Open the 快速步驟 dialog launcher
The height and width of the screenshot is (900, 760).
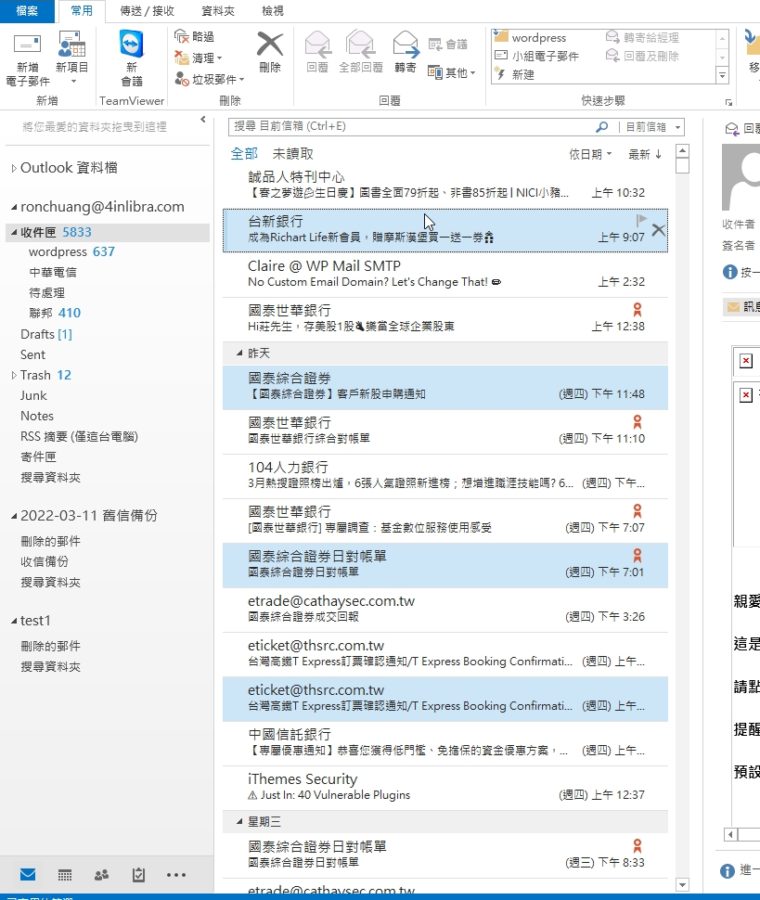click(728, 102)
